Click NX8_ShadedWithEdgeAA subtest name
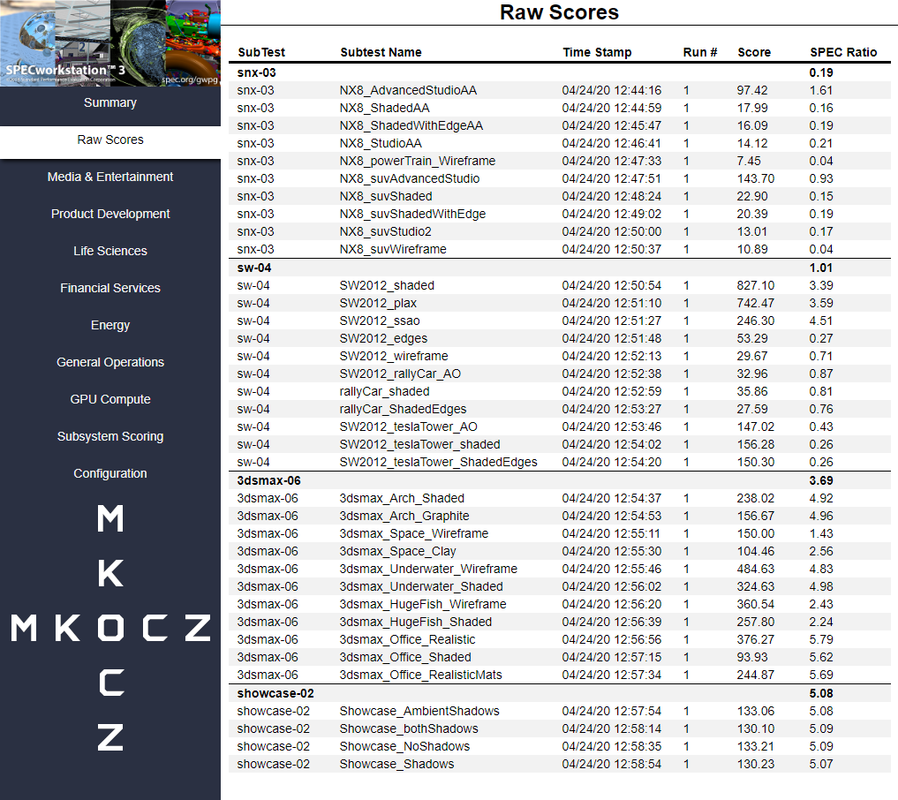 [411, 126]
